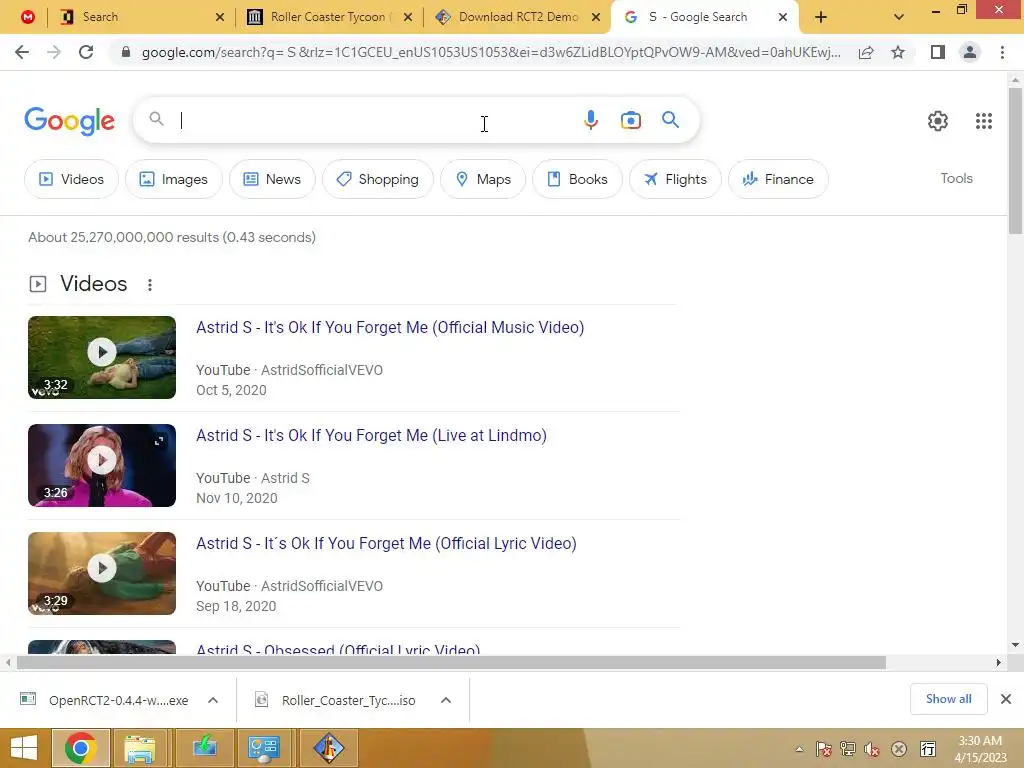Screen dimensions: 1024x768
Task: Open the Google apps grid
Action: point(984,121)
